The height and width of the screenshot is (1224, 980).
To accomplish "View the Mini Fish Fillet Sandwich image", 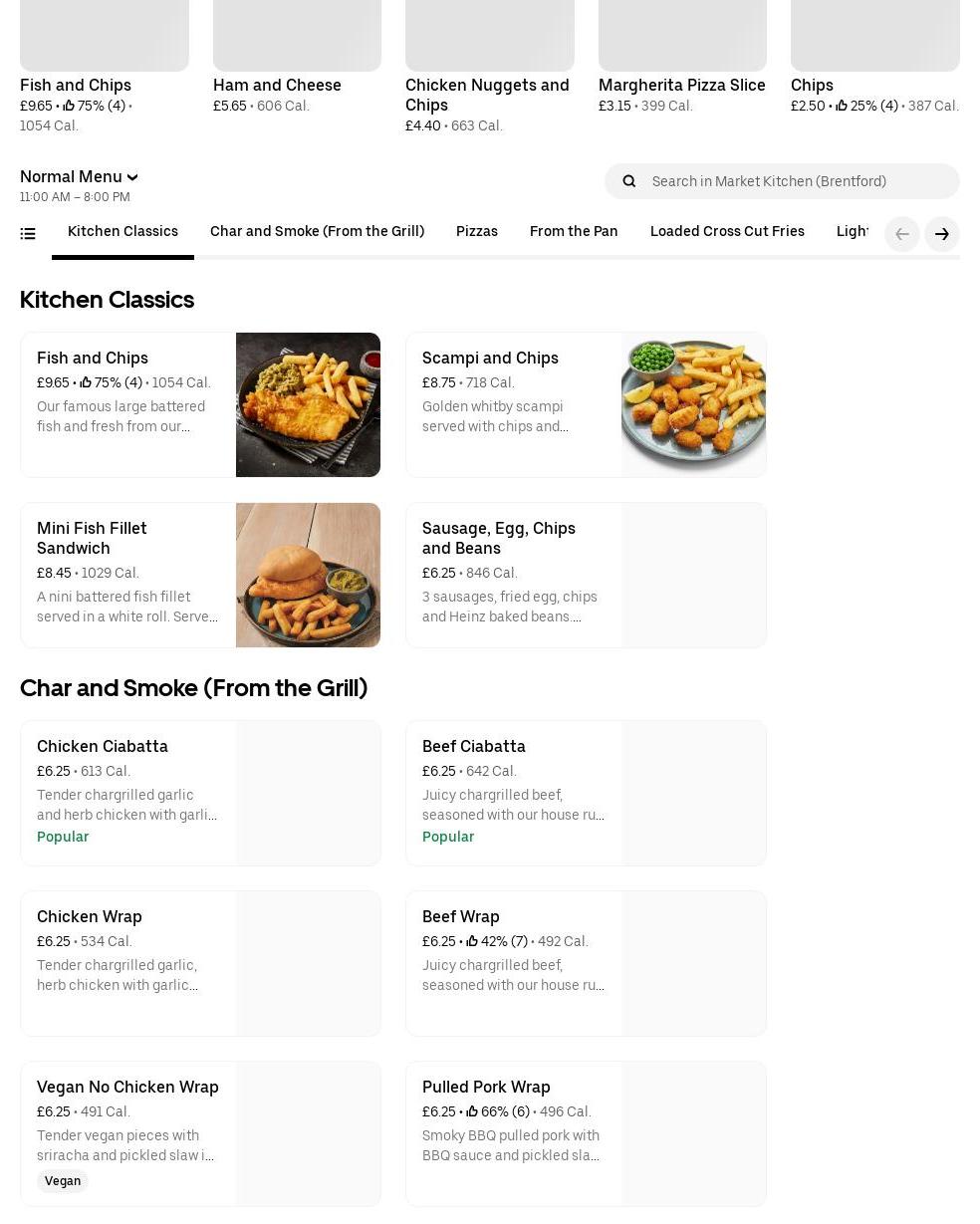I will point(308,575).
